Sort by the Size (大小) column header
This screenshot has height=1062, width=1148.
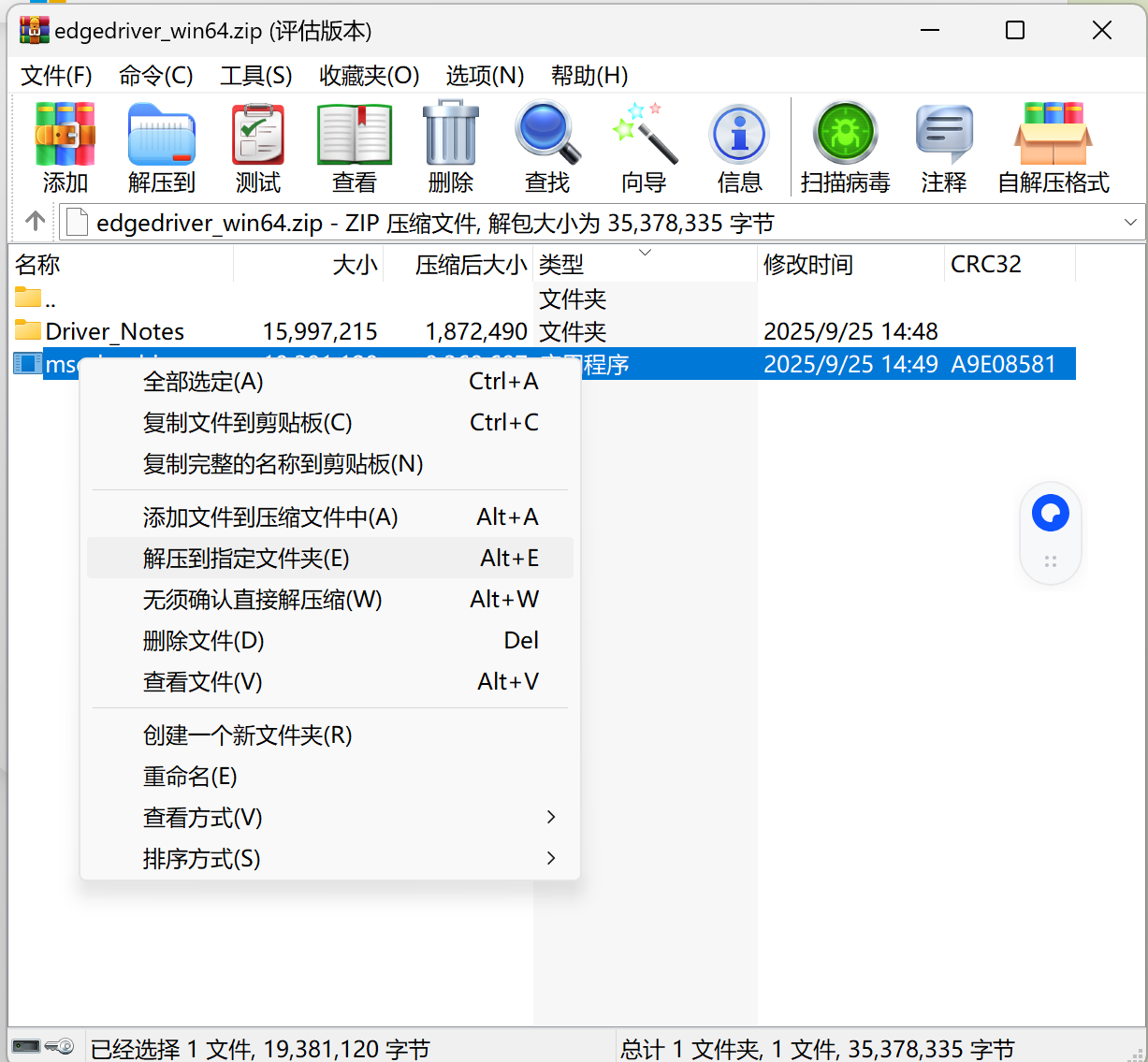click(x=308, y=265)
